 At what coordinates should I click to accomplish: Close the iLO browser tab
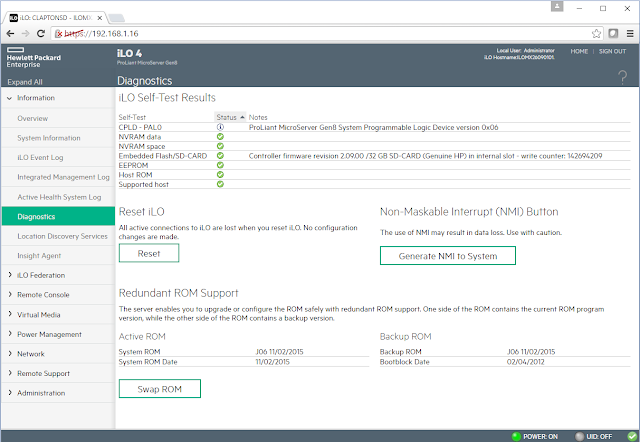(x=100, y=18)
